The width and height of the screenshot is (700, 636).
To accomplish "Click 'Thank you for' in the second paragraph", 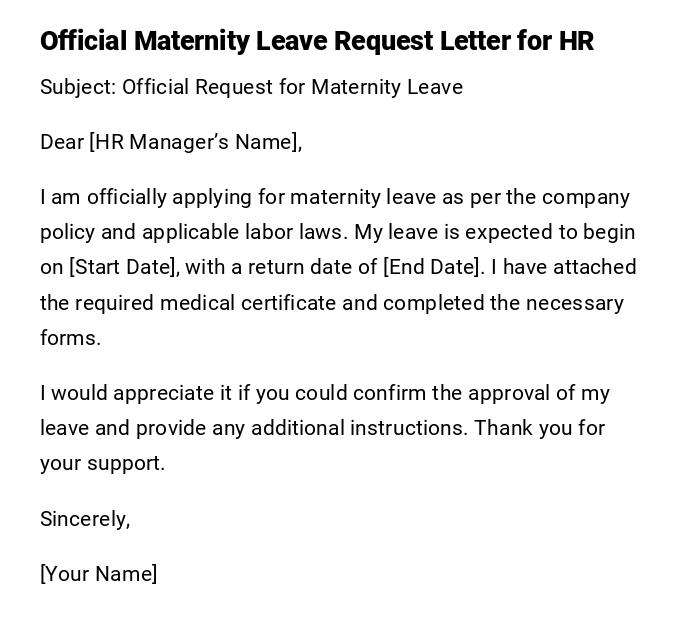I will (539, 428).
